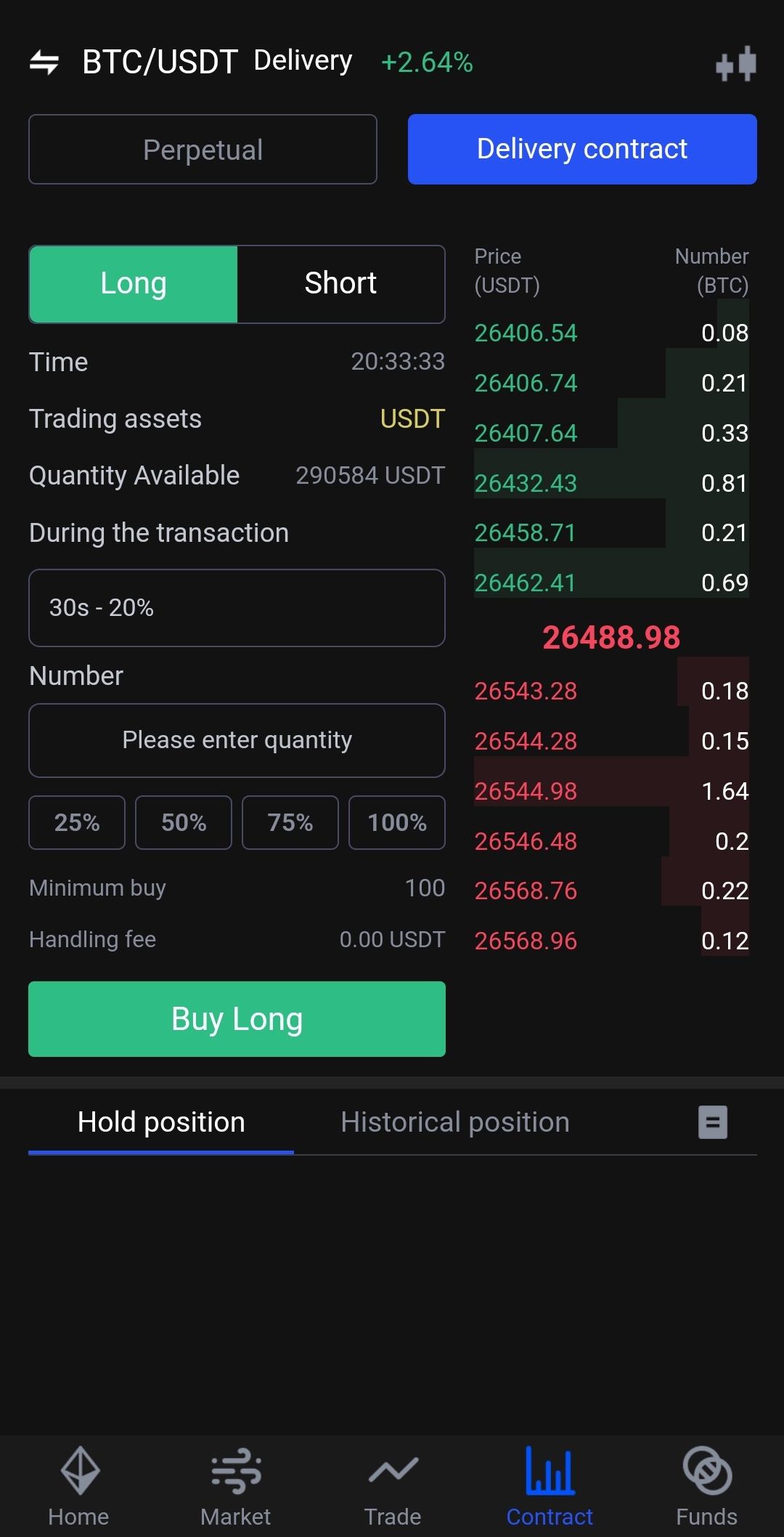This screenshot has width=784, height=1537.
Task: Choose the 50% quantity preset
Action: coord(184,822)
